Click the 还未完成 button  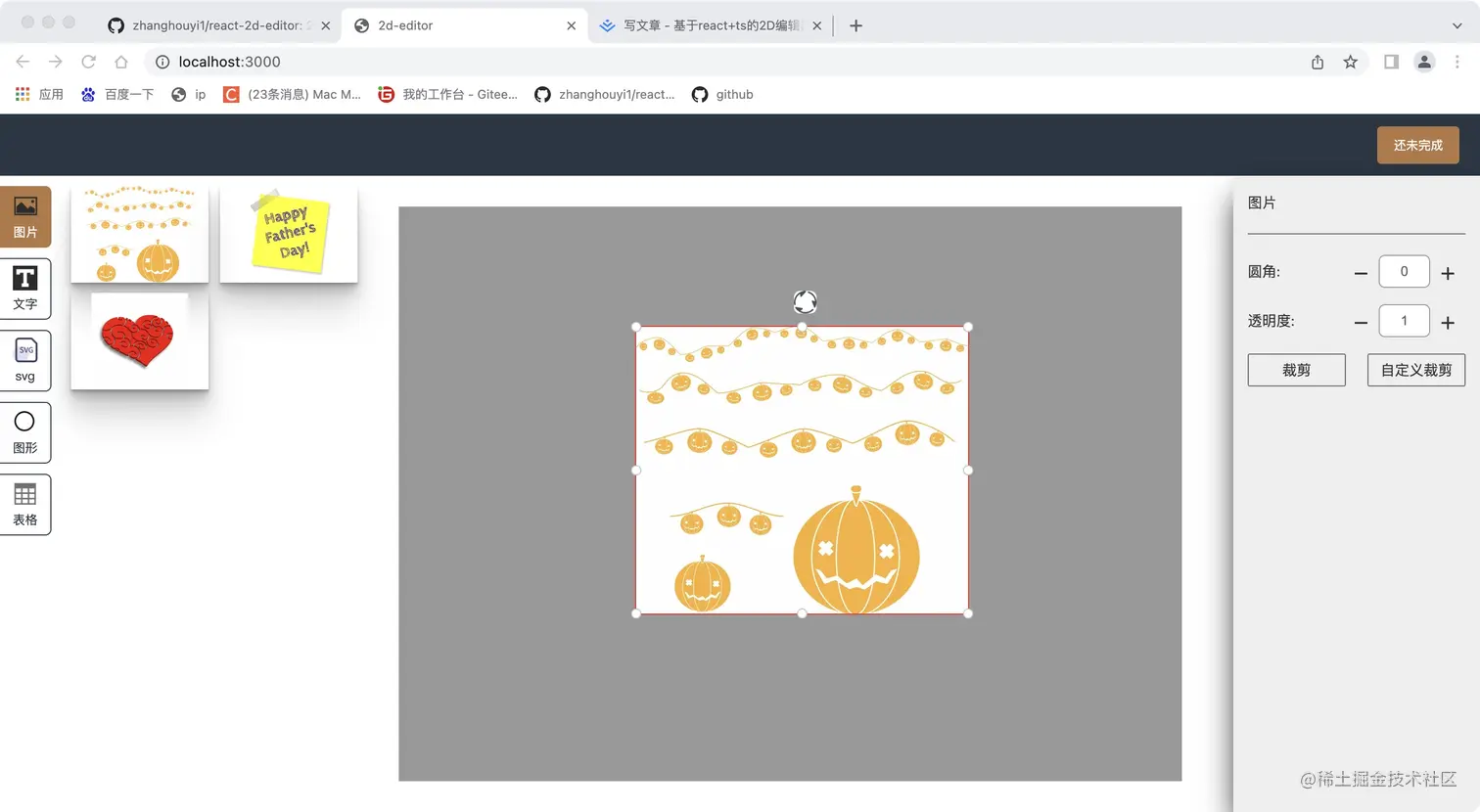point(1418,145)
